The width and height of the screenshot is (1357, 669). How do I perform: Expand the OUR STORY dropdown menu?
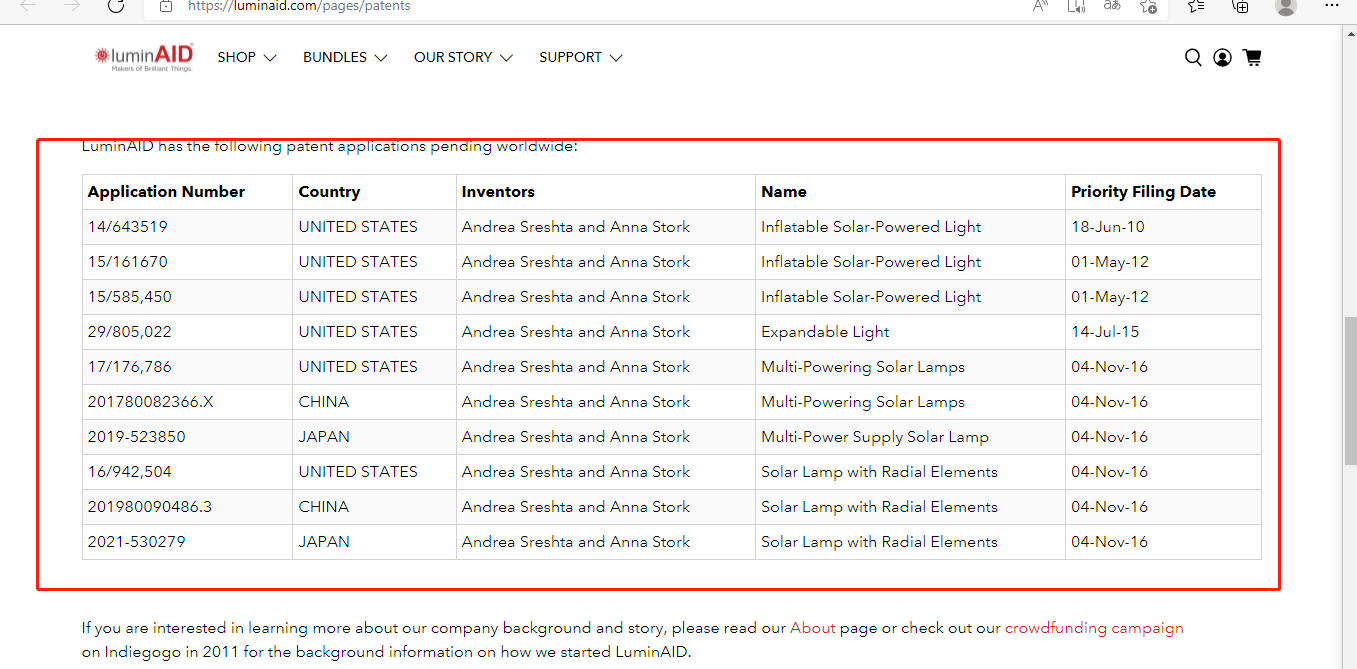(x=463, y=58)
